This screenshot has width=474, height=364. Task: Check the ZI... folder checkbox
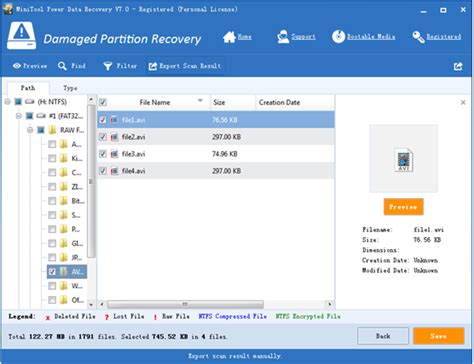pyautogui.click(x=52, y=187)
